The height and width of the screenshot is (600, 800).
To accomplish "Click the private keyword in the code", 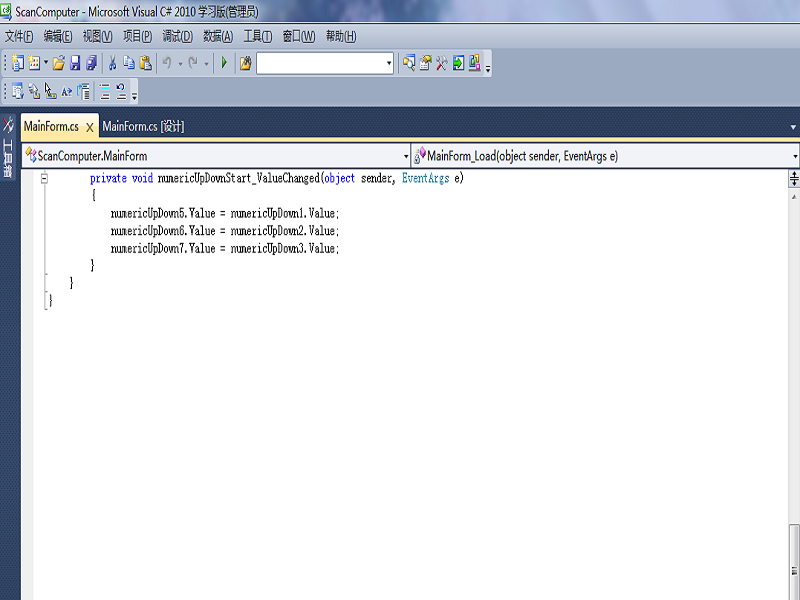I will (x=108, y=178).
